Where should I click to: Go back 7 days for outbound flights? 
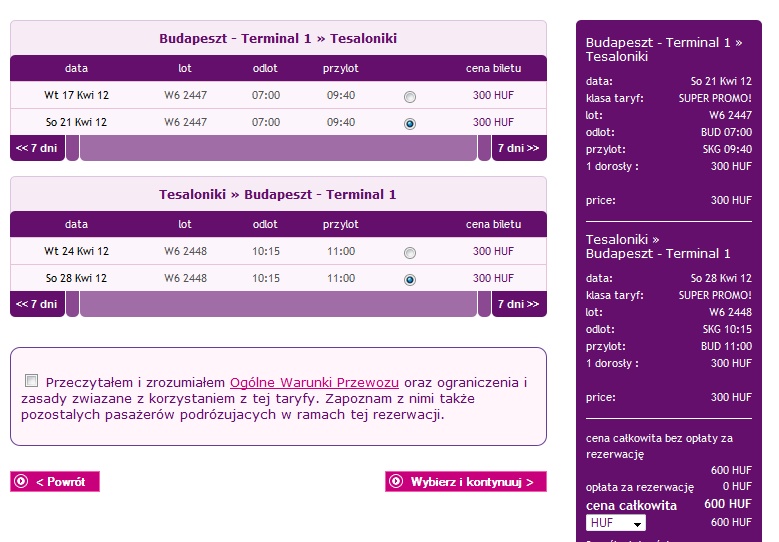37,148
